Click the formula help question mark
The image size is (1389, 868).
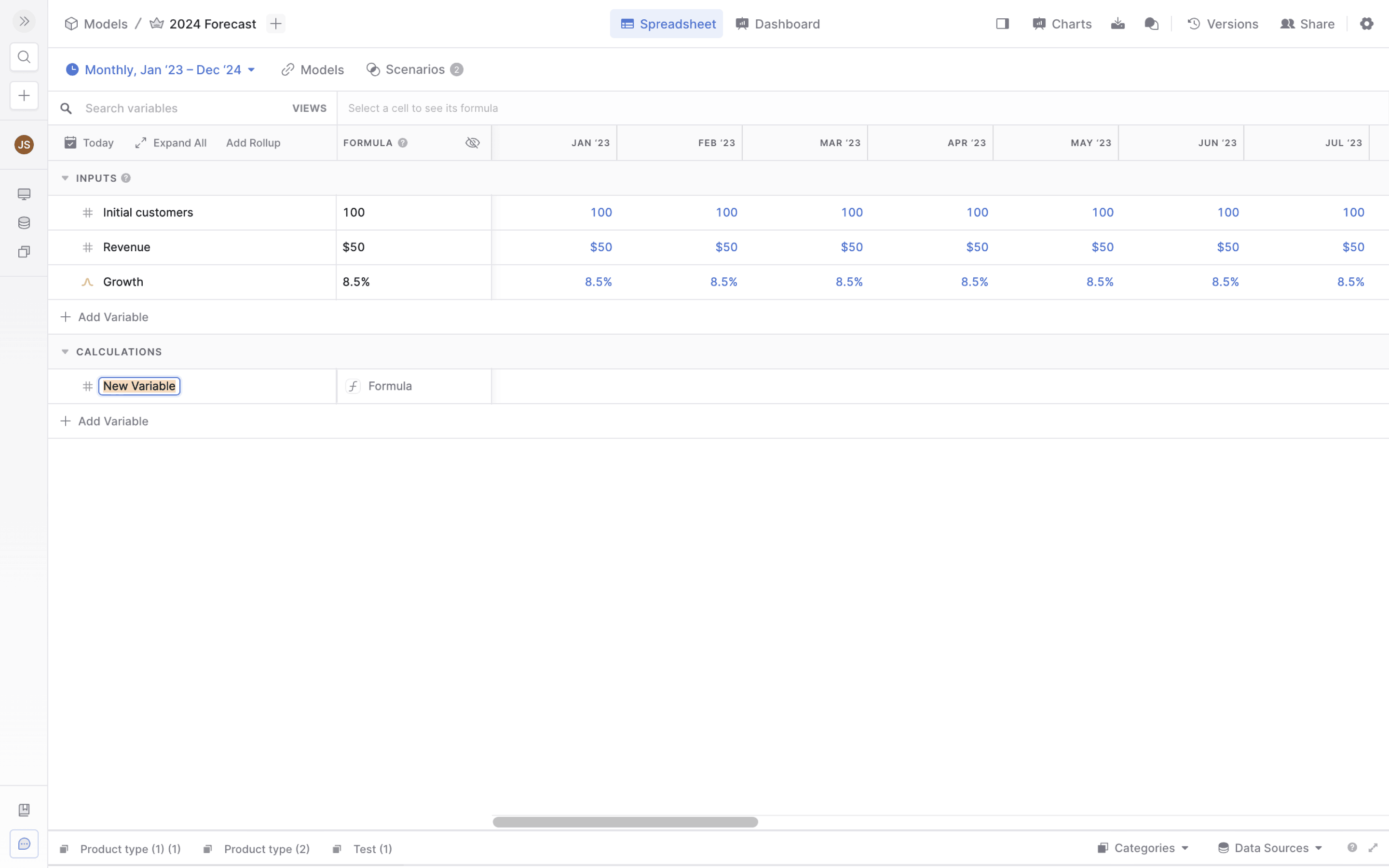click(403, 143)
